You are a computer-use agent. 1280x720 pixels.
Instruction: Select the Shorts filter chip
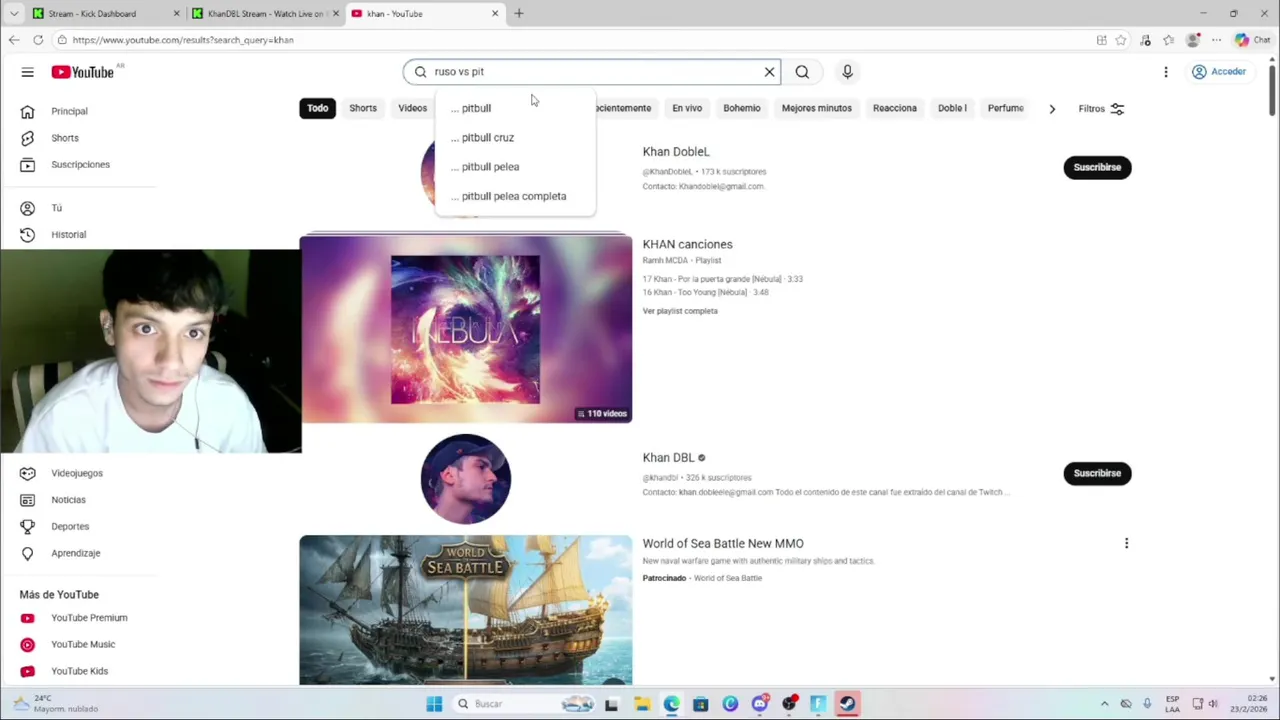click(x=363, y=108)
